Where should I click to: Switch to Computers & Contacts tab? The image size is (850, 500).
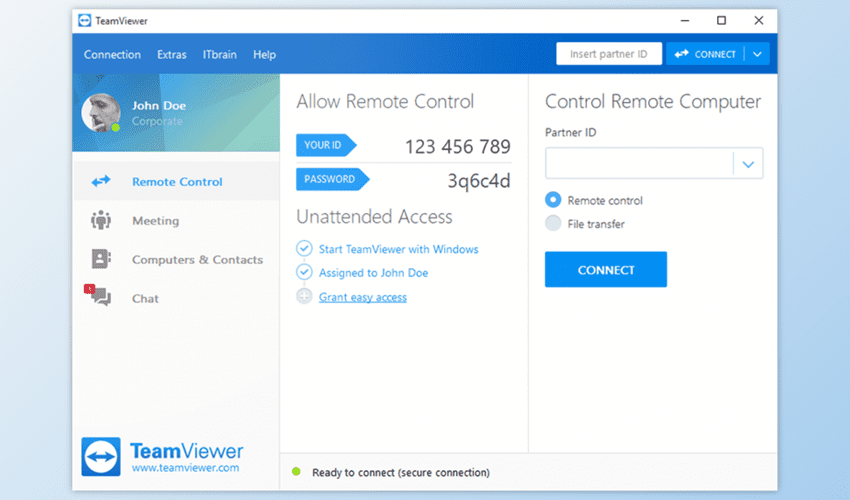pos(176,259)
